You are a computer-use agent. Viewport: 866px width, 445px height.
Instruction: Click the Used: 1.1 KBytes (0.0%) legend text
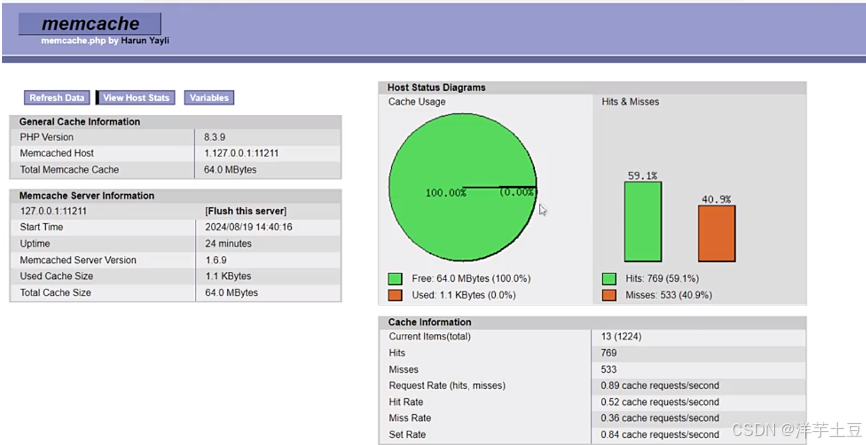[x=464, y=295]
